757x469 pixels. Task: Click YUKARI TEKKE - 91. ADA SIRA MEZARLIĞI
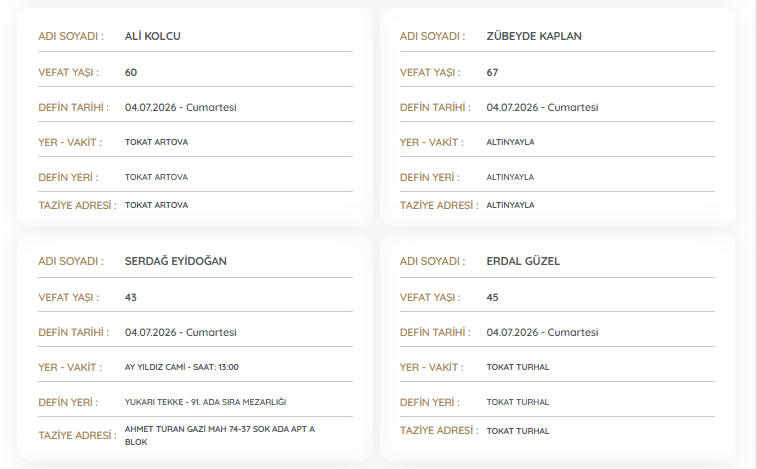click(205, 402)
